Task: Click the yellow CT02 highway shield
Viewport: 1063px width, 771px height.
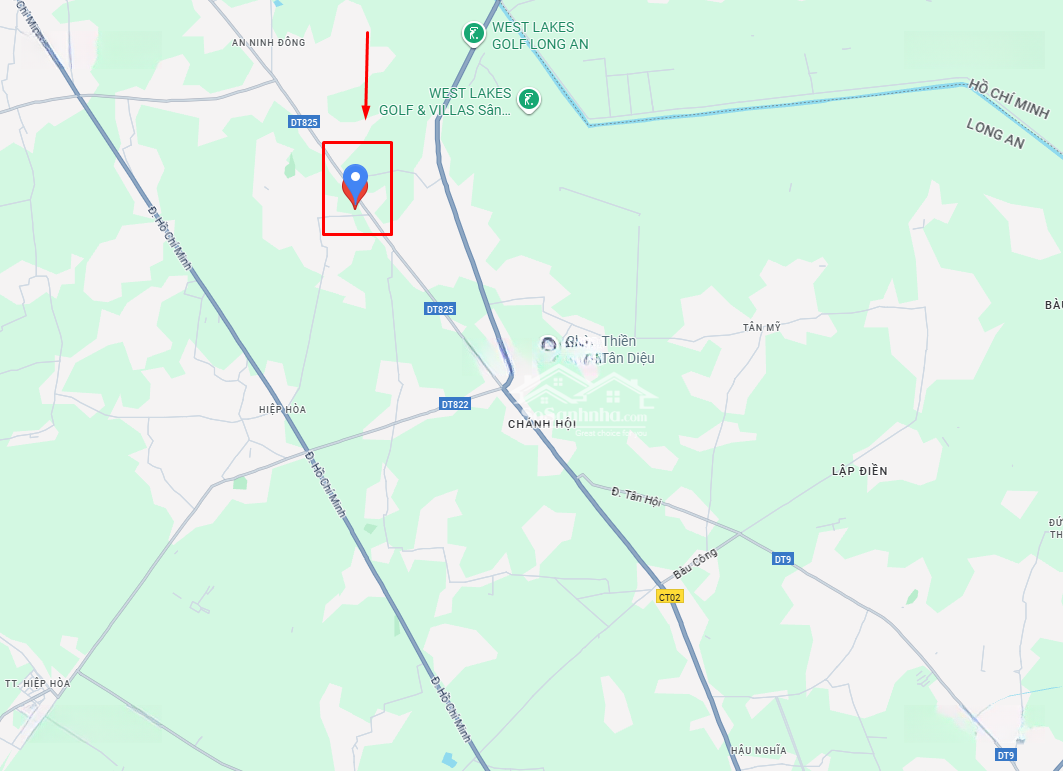Action: [670, 597]
